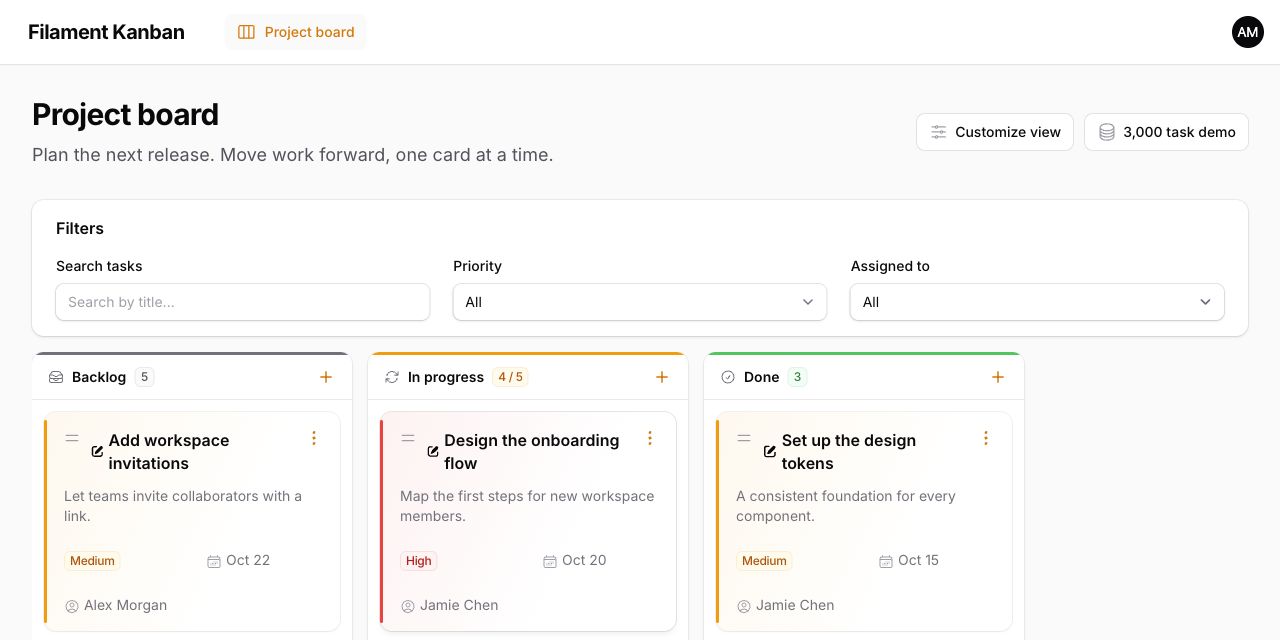This screenshot has height=640, width=1280.
Task: Click the Backlog count badge 5
Action: 145,377
